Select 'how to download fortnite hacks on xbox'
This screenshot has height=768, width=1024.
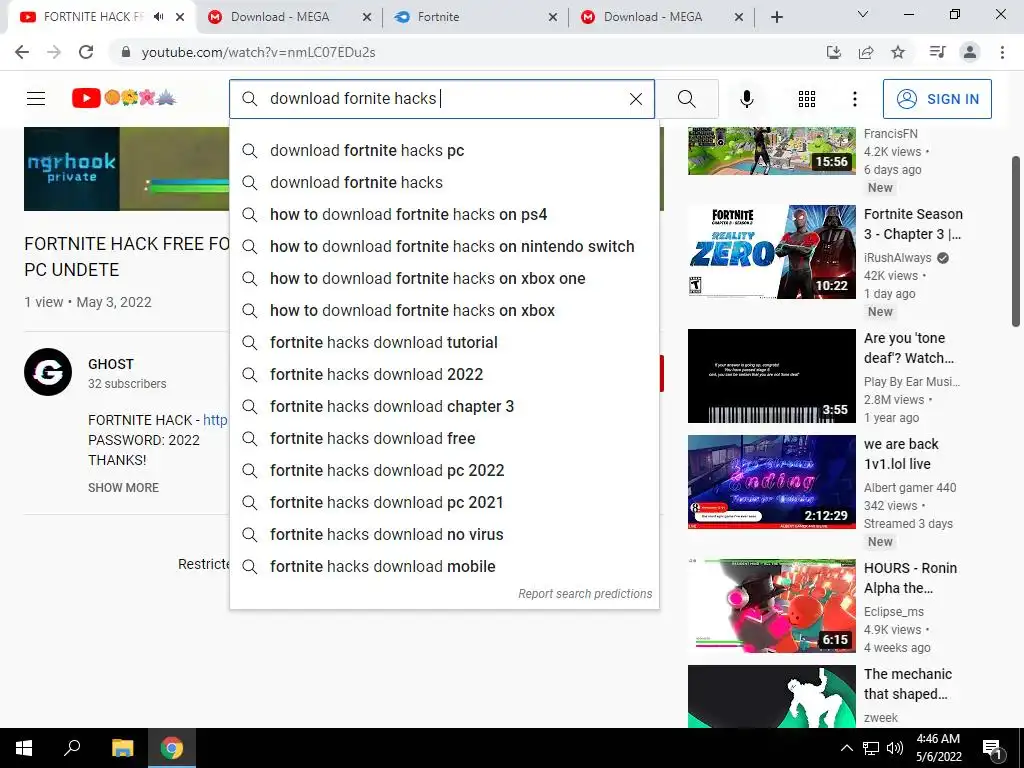point(444,310)
